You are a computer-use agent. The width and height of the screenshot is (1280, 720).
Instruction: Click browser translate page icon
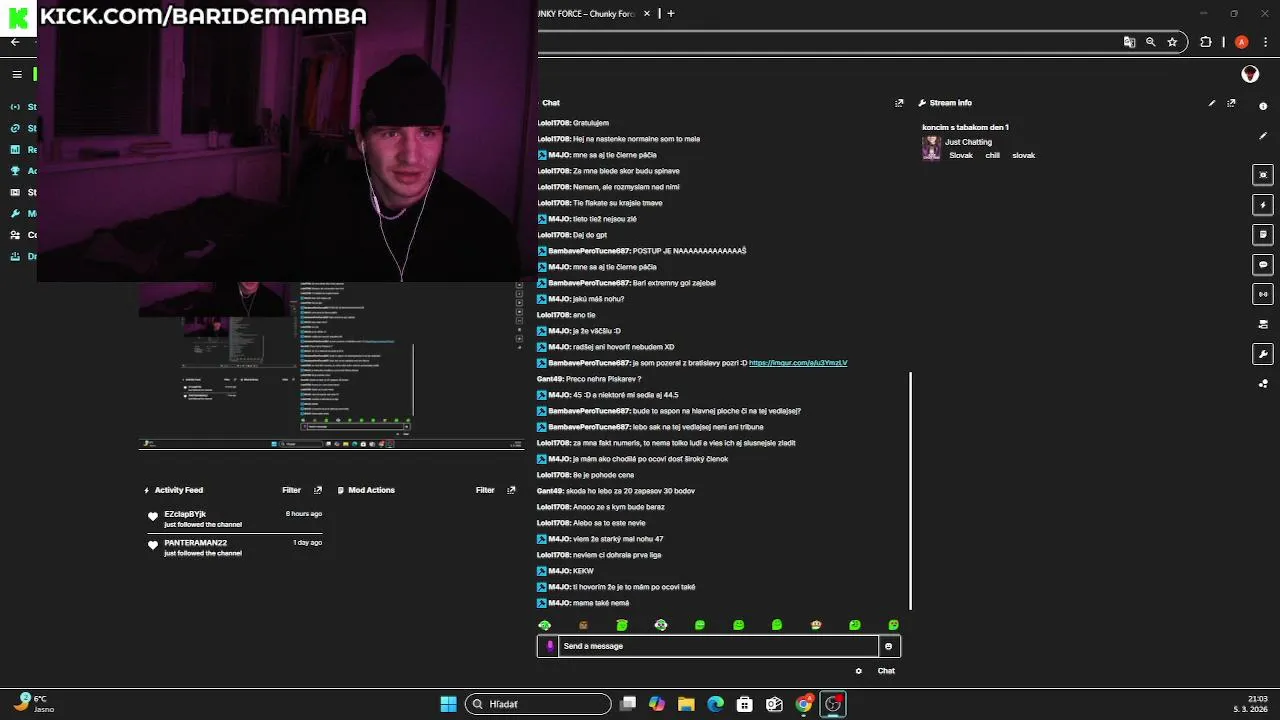point(1129,42)
